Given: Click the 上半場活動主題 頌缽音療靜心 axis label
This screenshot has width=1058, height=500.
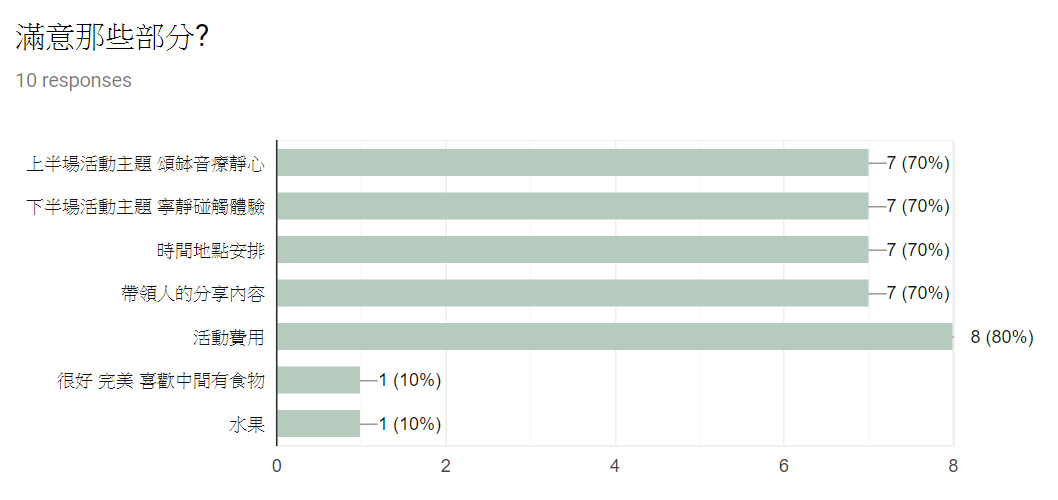Looking at the screenshot, I should click(145, 163).
